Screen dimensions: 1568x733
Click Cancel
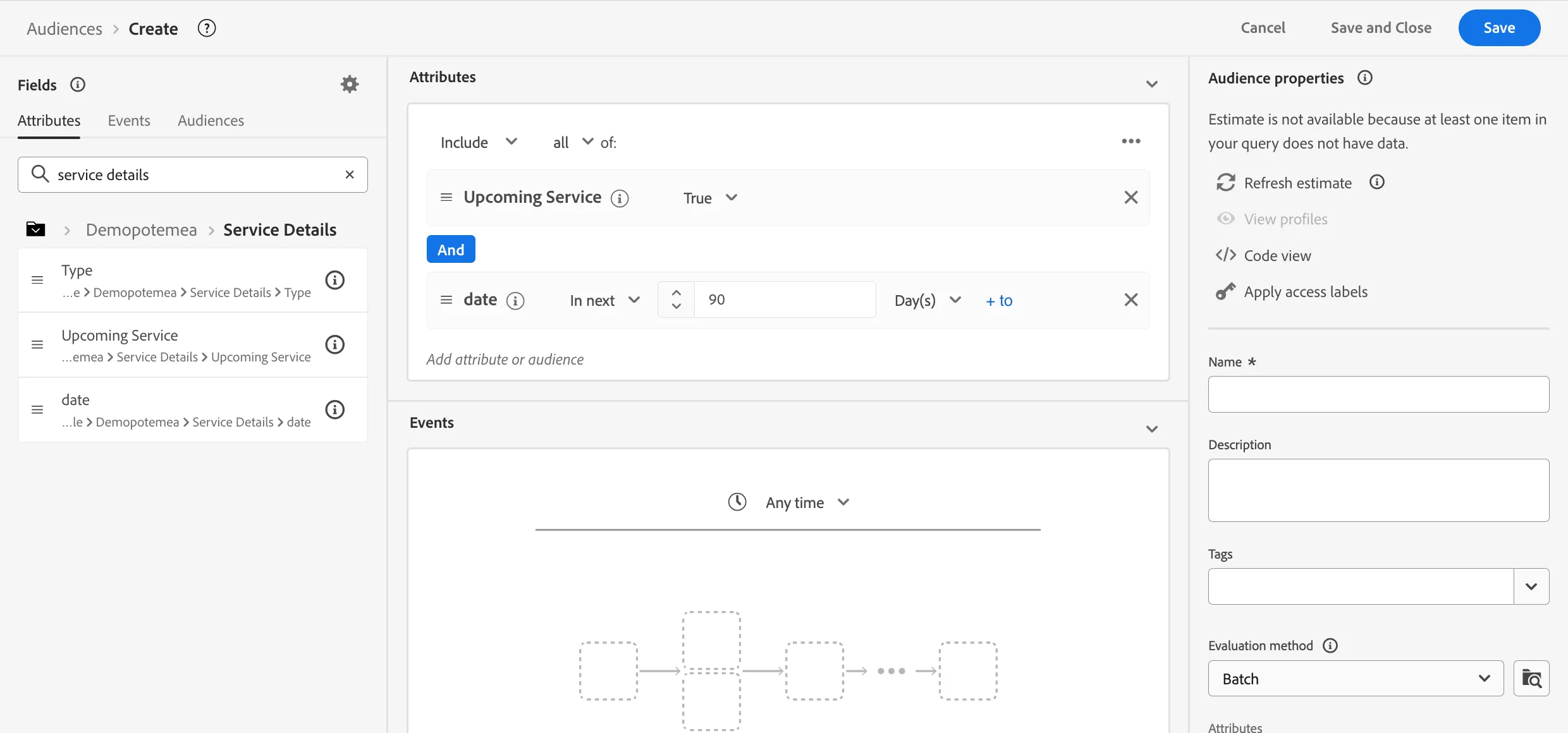(x=1263, y=28)
